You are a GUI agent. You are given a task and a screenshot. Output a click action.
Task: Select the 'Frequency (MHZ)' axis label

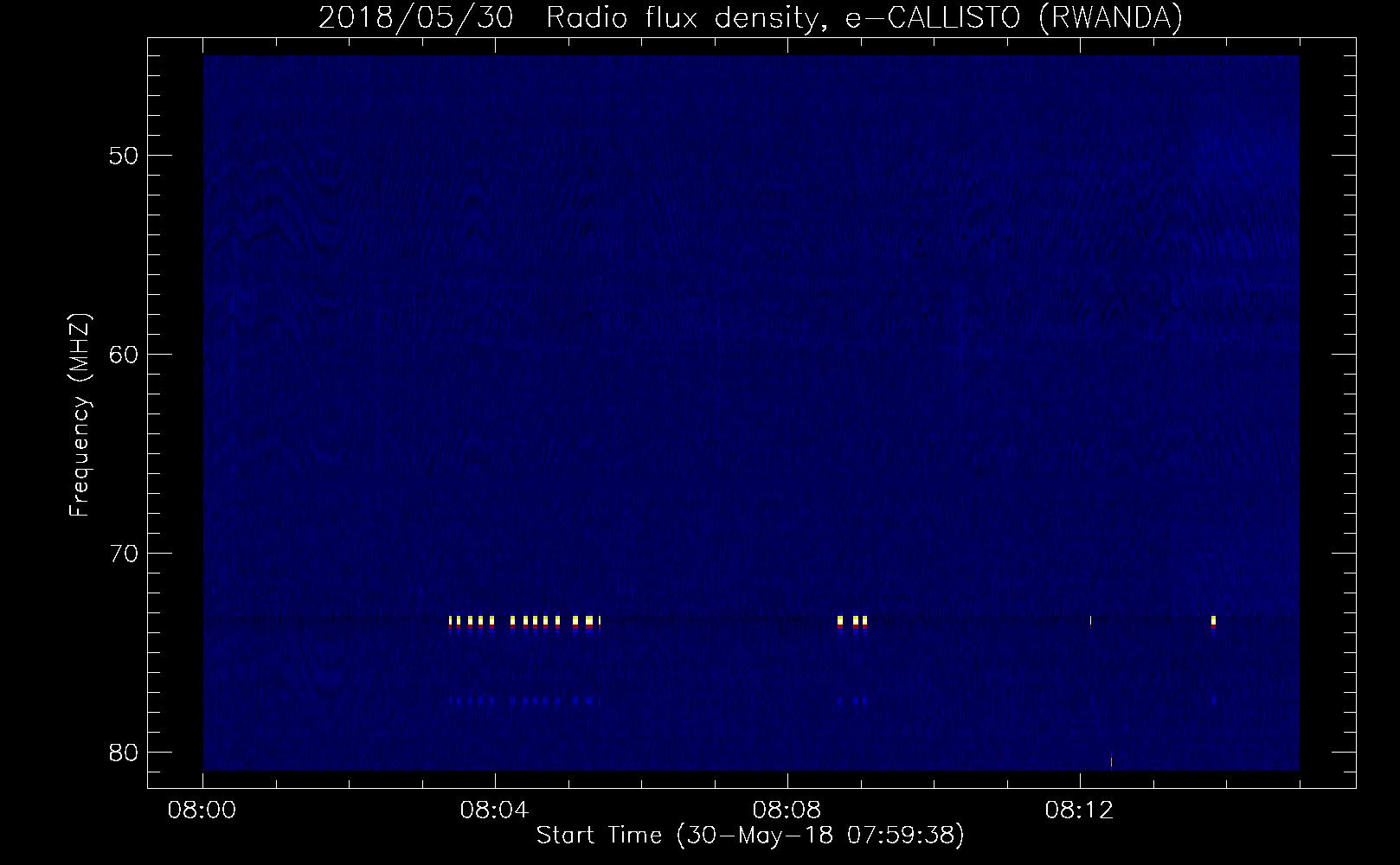(80, 415)
